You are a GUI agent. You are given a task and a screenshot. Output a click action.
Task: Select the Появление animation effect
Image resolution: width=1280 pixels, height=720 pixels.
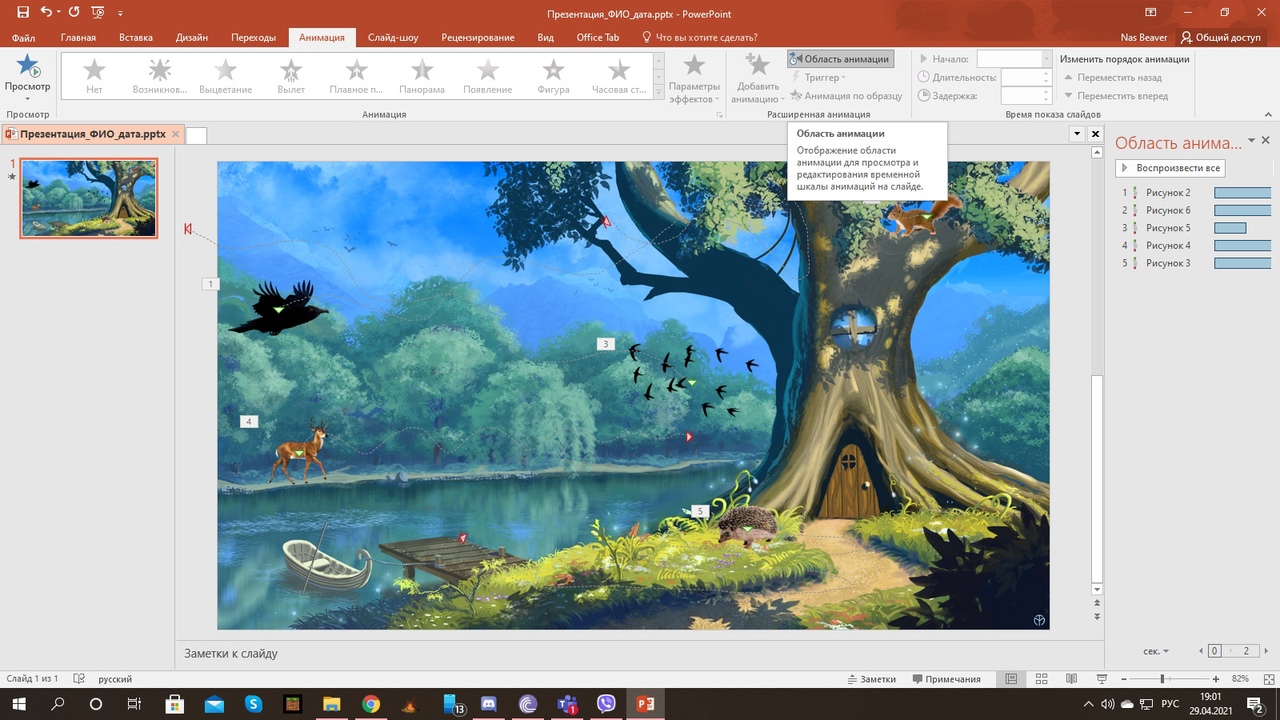click(x=488, y=76)
